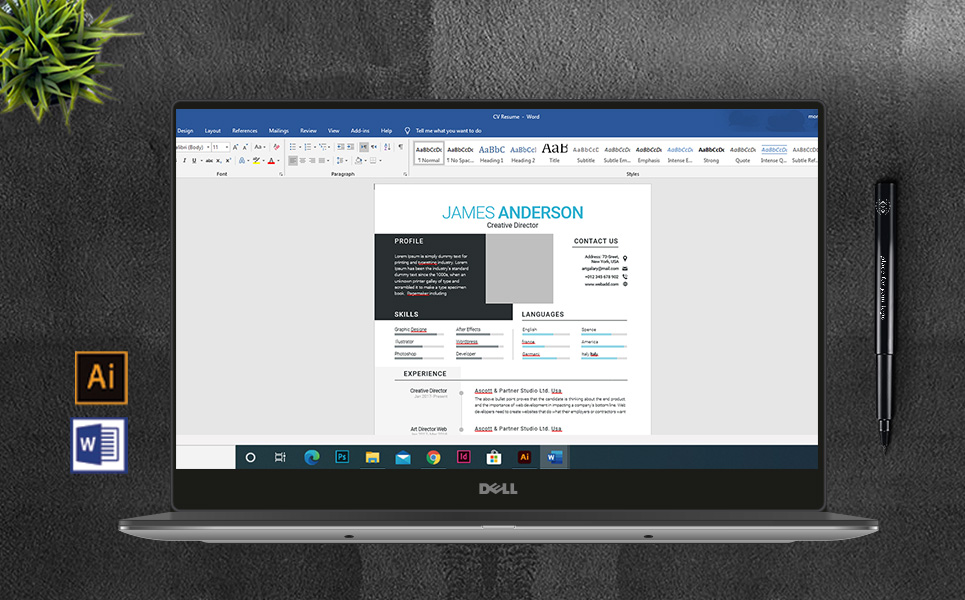Viewport: 965px width, 600px height.
Task: Toggle Align Left paragraph alignment
Action: coord(293,161)
